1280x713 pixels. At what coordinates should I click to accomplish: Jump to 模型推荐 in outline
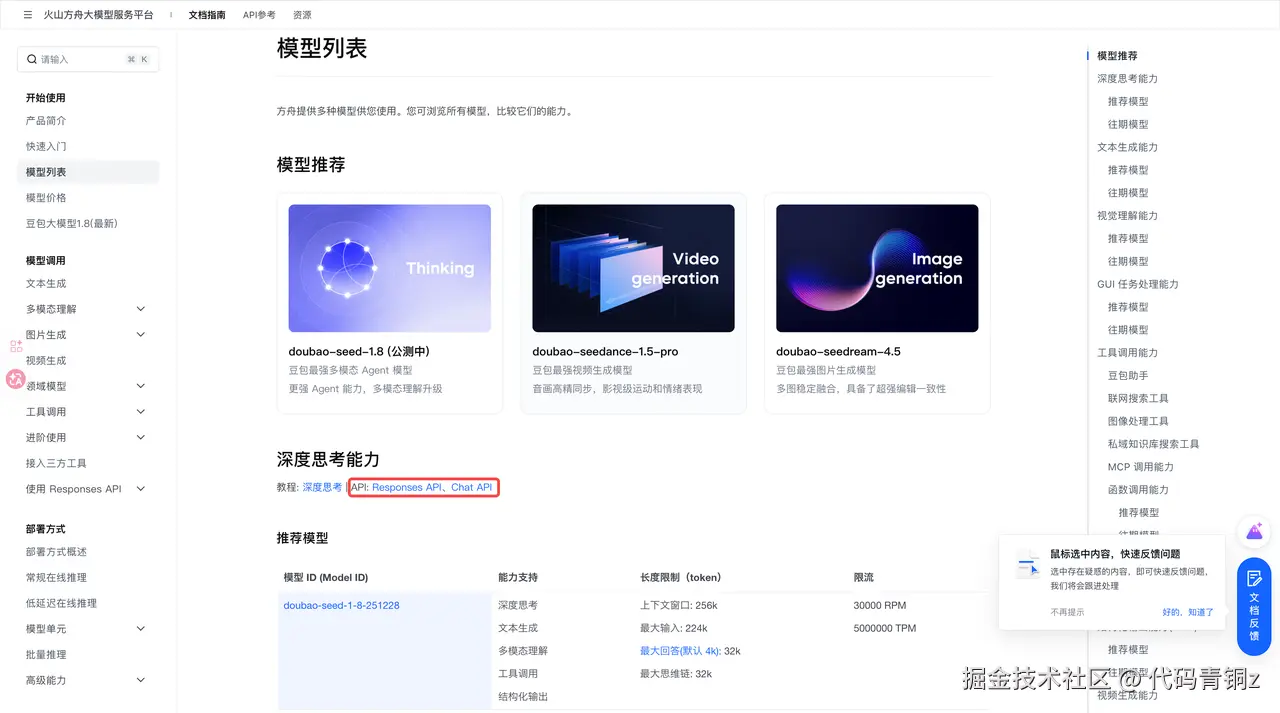point(1117,56)
